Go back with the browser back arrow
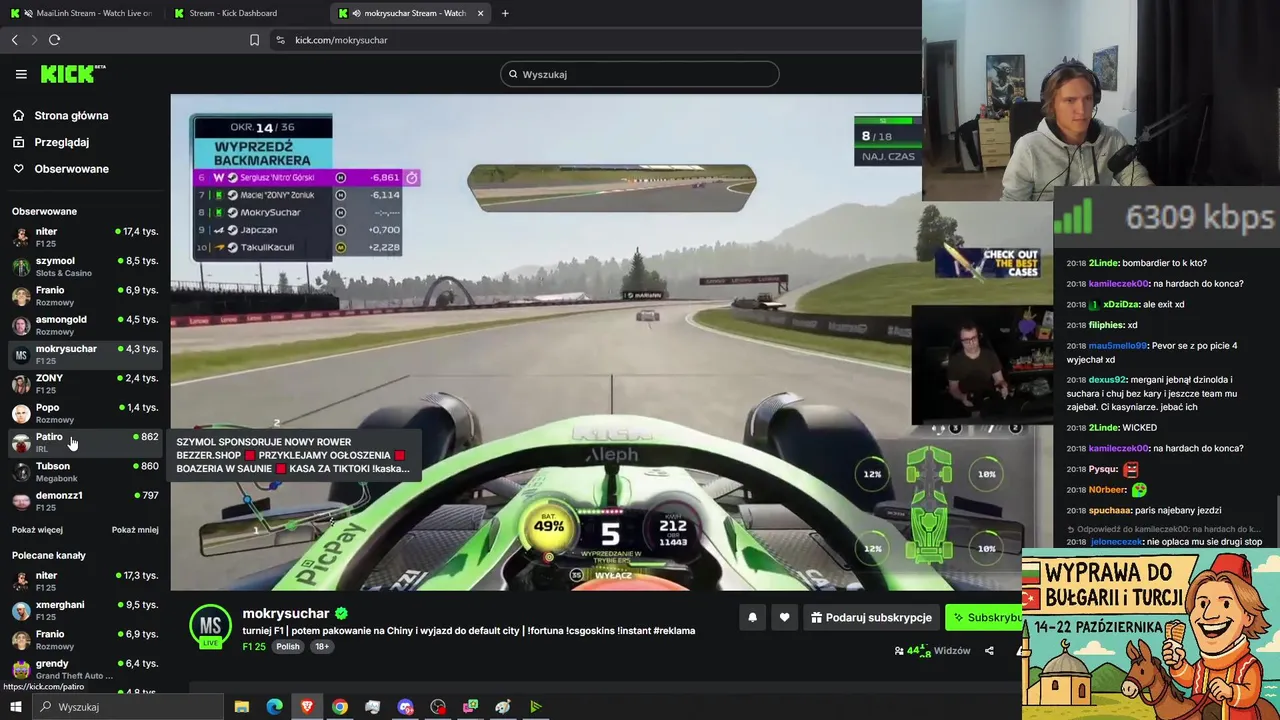Viewport: 1280px width, 720px height. [x=15, y=40]
